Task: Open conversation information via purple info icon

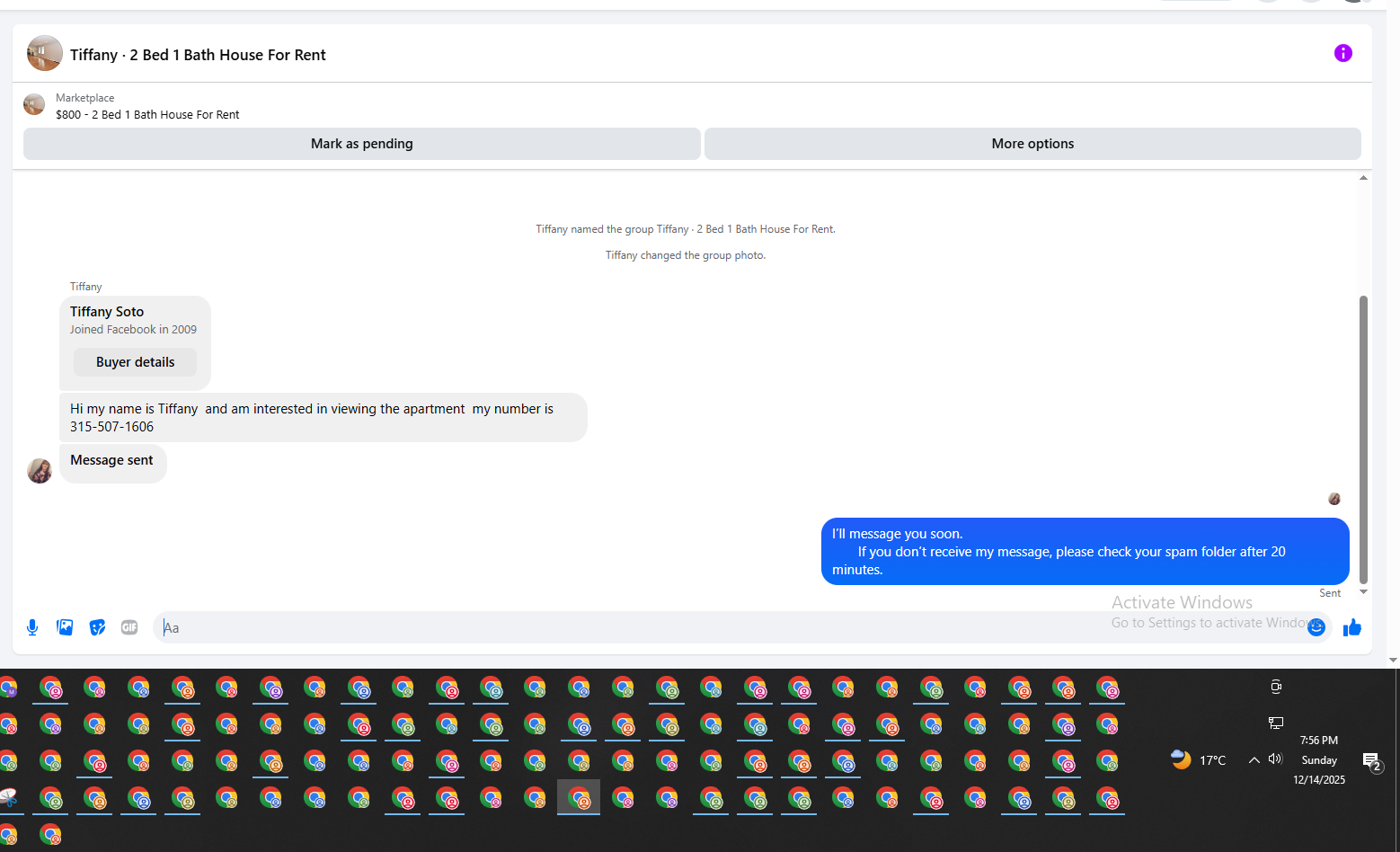Action: [1342, 53]
